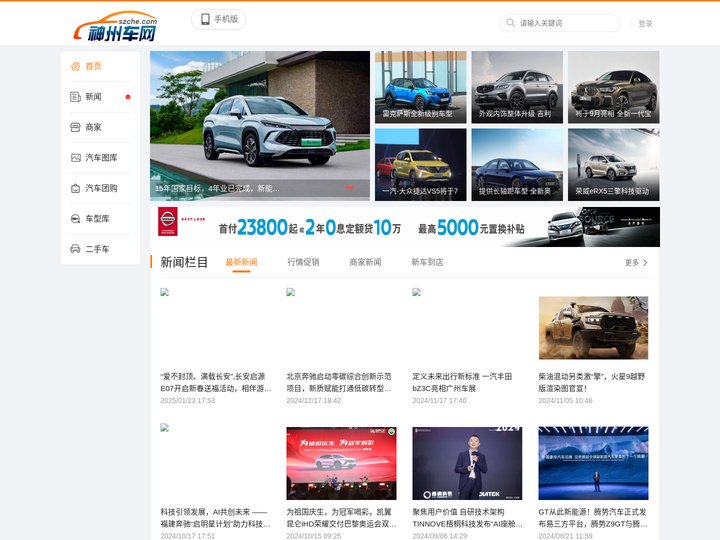Click the red stage event photo for 凯翼昆仑
This screenshot has width=720, height=540.
pos(341,463)
